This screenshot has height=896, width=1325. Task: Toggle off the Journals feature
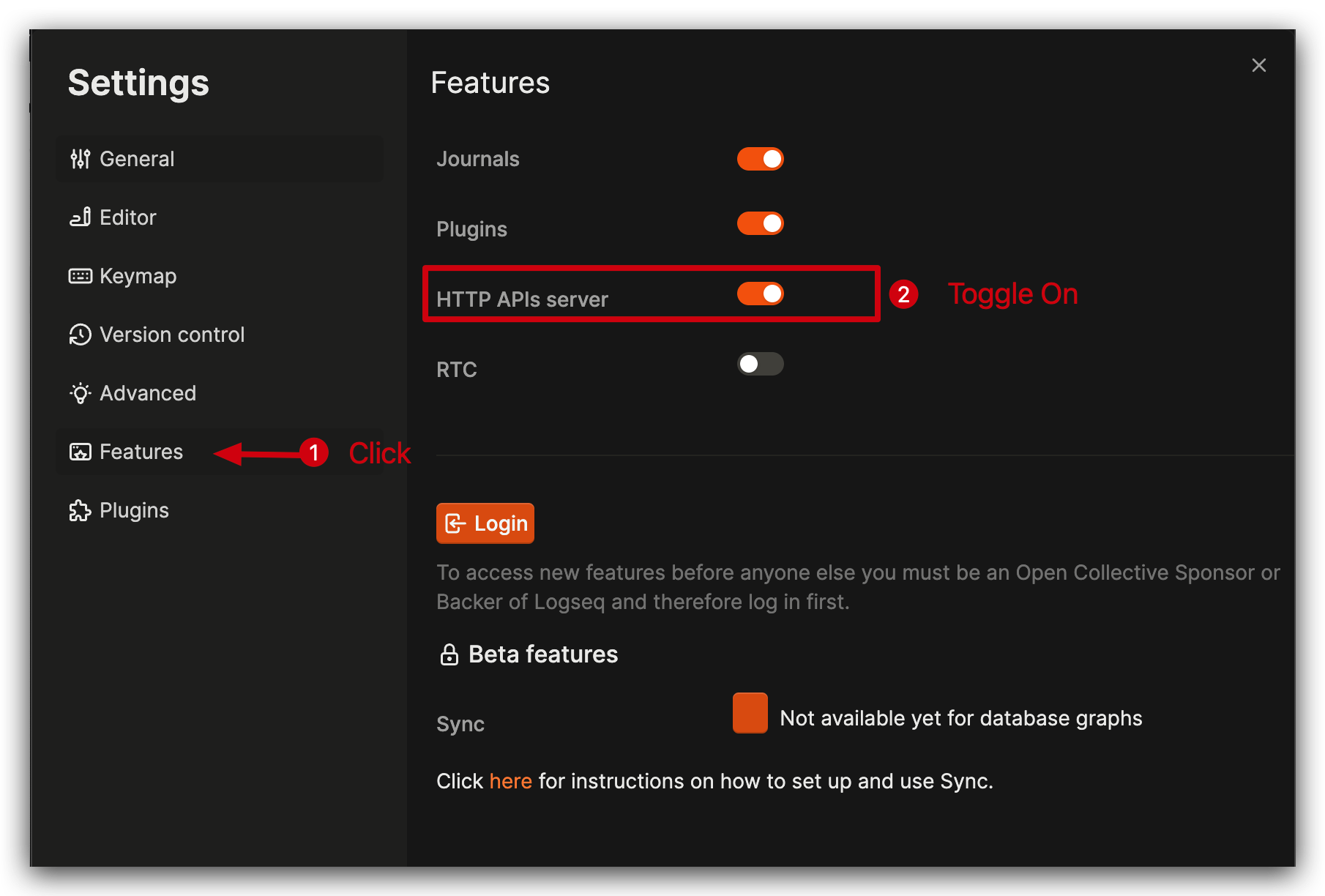[761, 159]
